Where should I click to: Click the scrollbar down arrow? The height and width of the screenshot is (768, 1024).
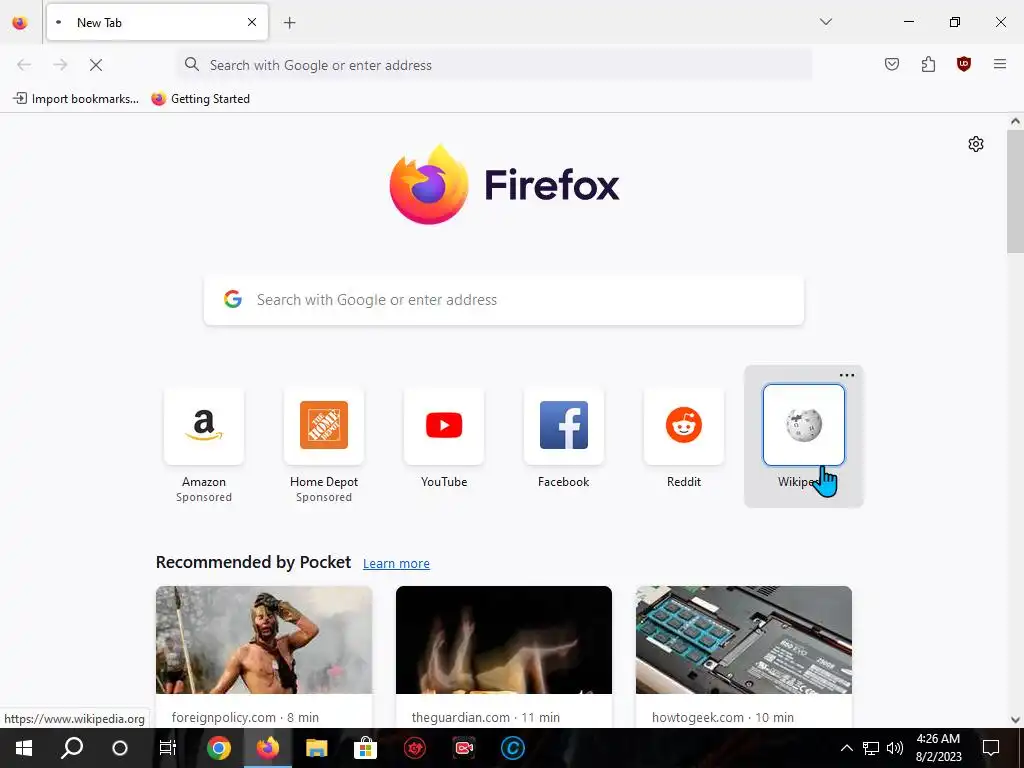(1015, 720)
